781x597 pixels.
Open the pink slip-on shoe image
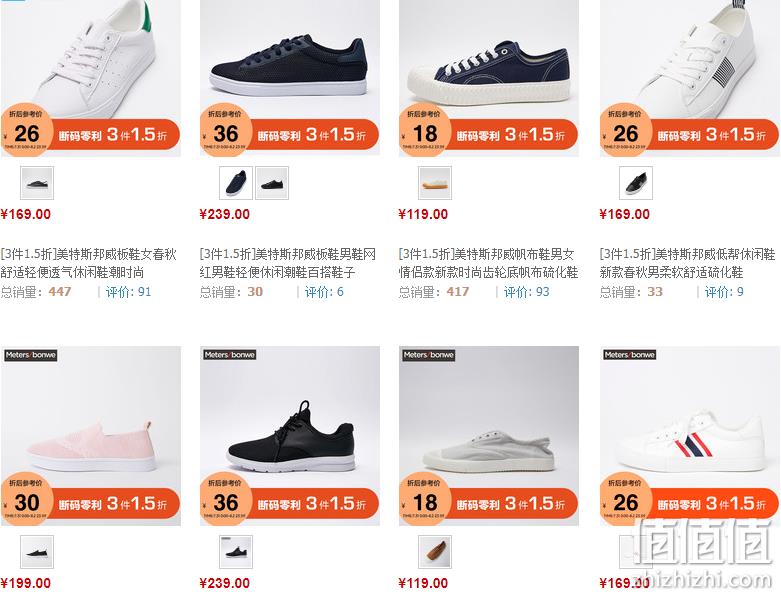pos(91,436)
